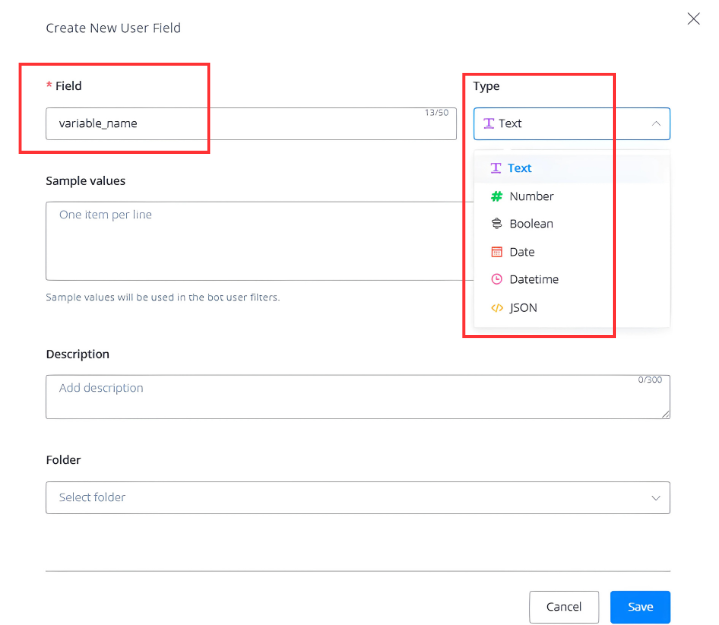Click the green hash Number icon
This screenshot has width=719, height=625.
[x=496, y=196]
